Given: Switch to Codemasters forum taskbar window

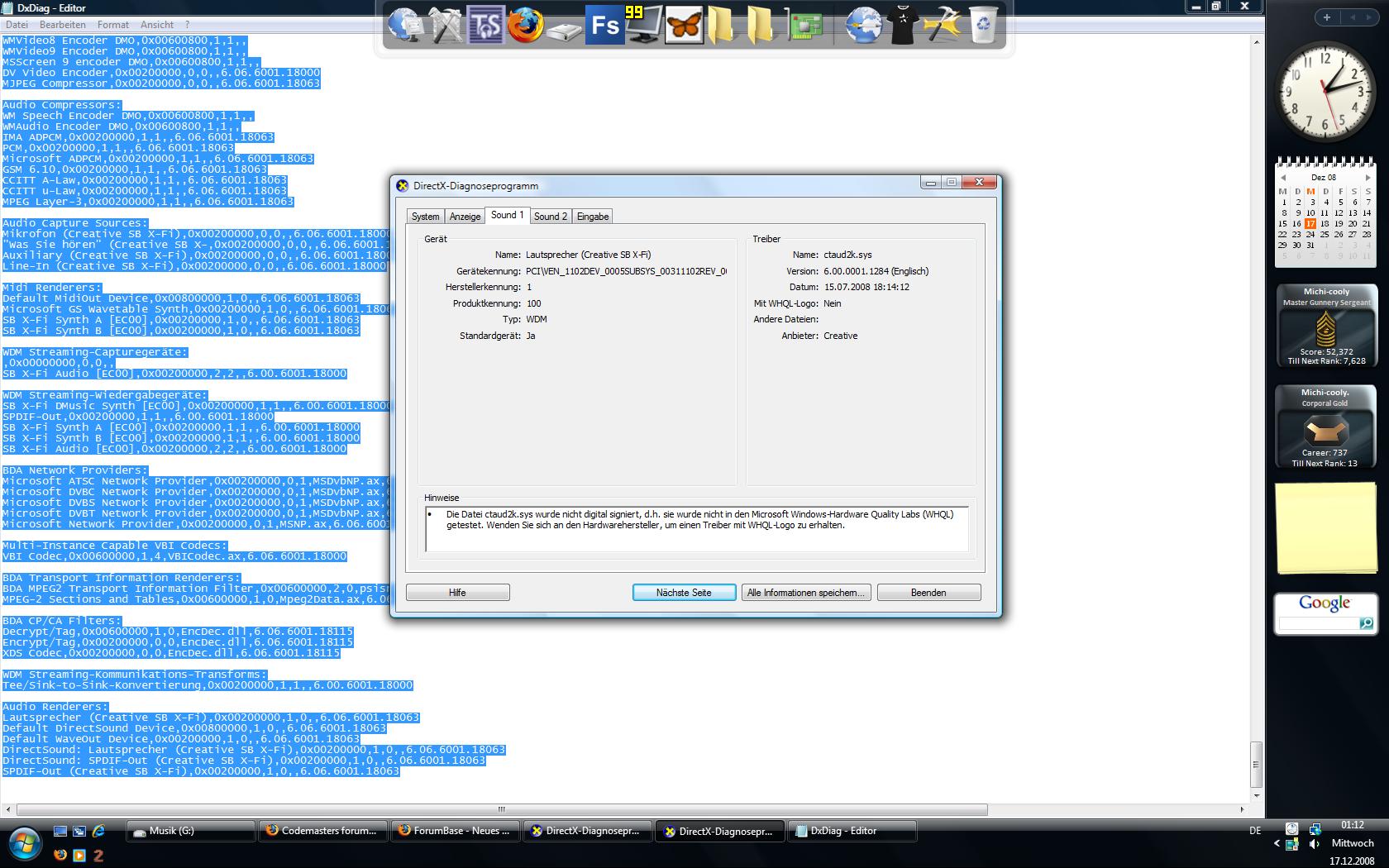Looking at the screenshot, I should (x=322, y=831).
